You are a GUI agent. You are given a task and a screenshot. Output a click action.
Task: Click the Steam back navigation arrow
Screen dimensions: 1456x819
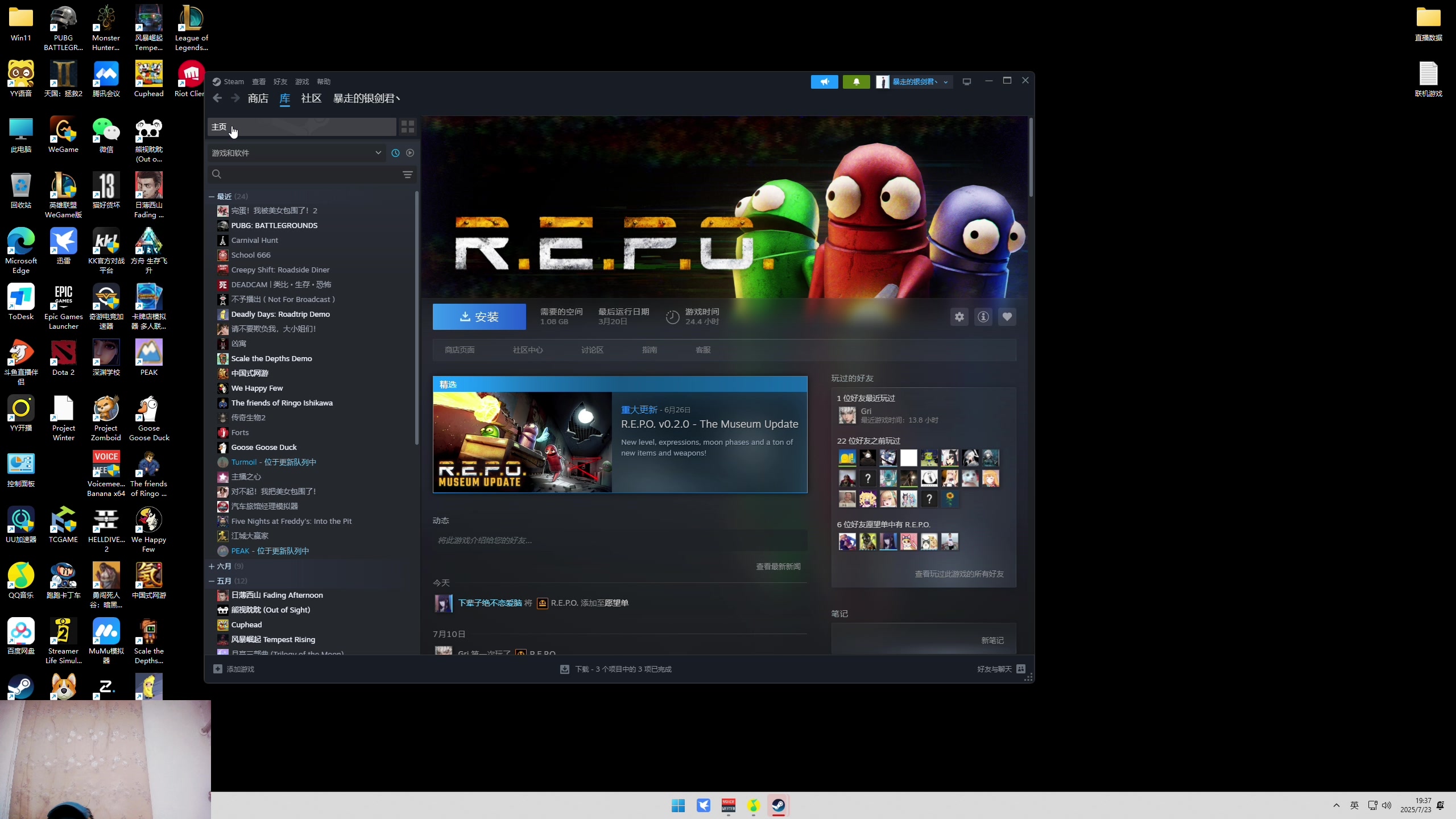[217, 98]
